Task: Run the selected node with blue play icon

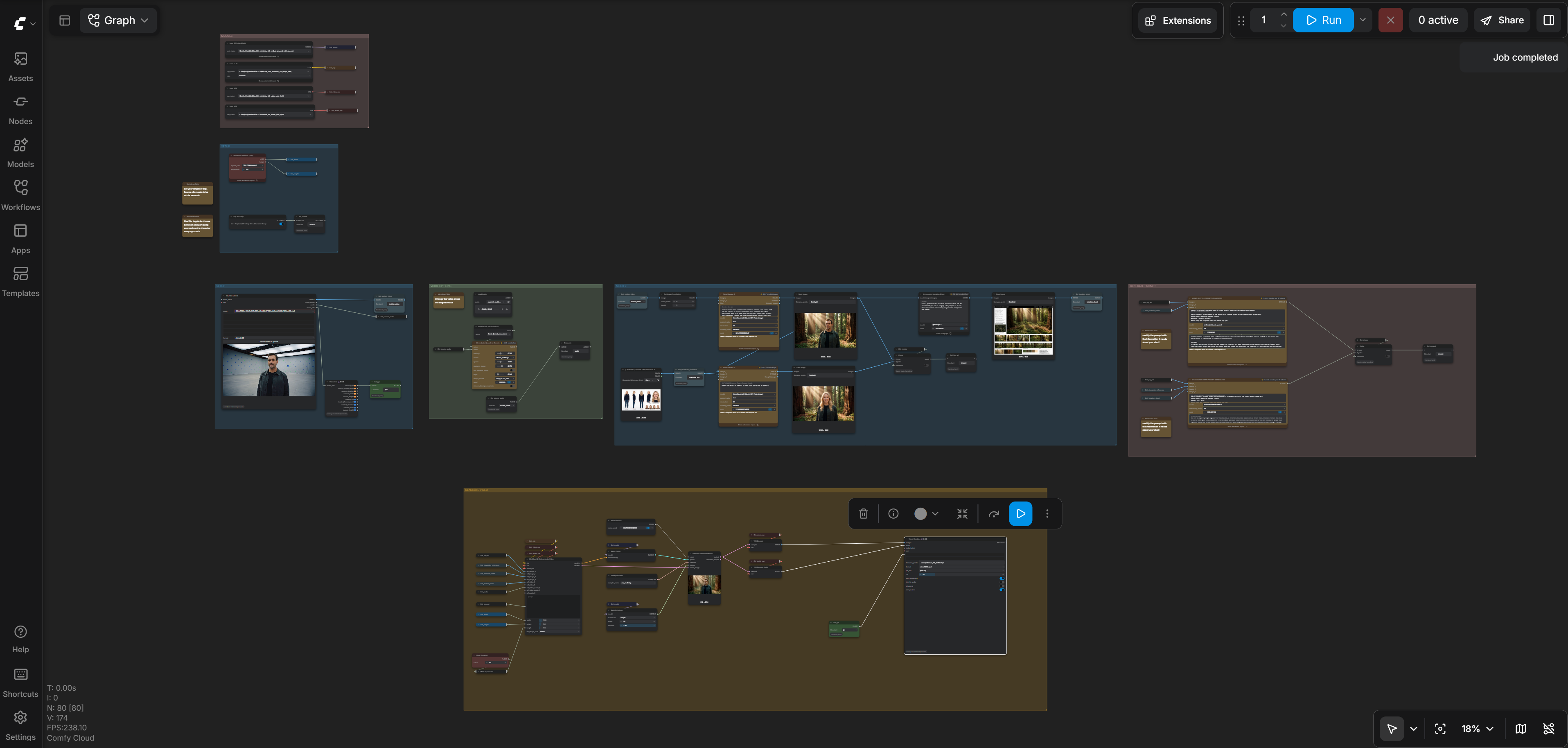Action: point(1021,513)
